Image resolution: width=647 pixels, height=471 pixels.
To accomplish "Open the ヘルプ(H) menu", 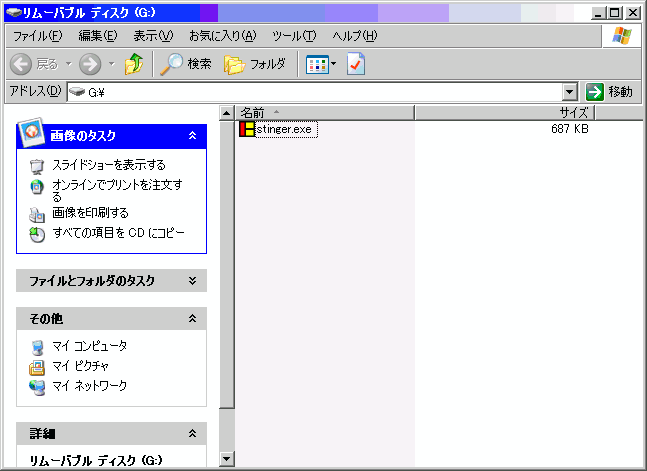I will pos(355,36).
